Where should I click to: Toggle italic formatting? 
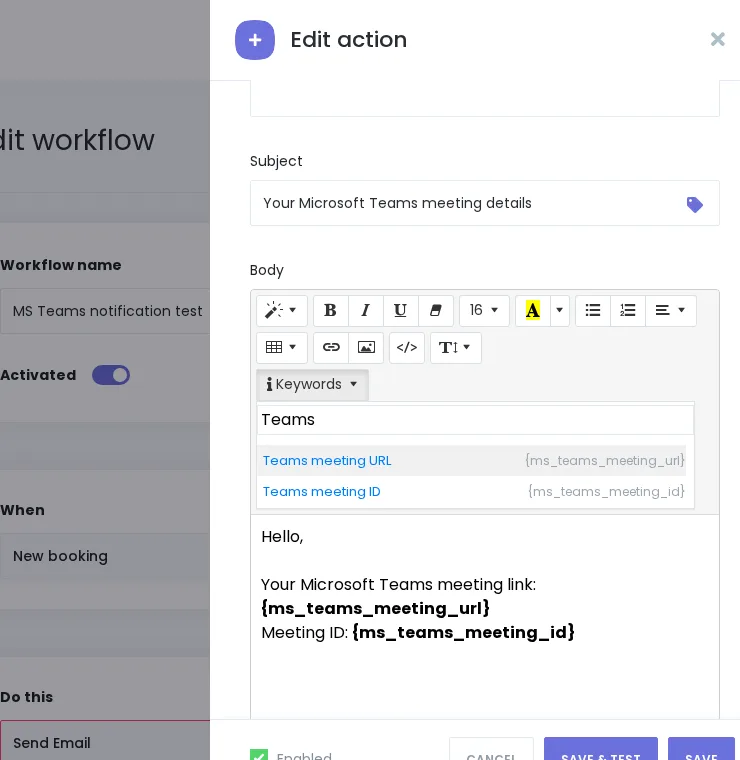(365, 310)
